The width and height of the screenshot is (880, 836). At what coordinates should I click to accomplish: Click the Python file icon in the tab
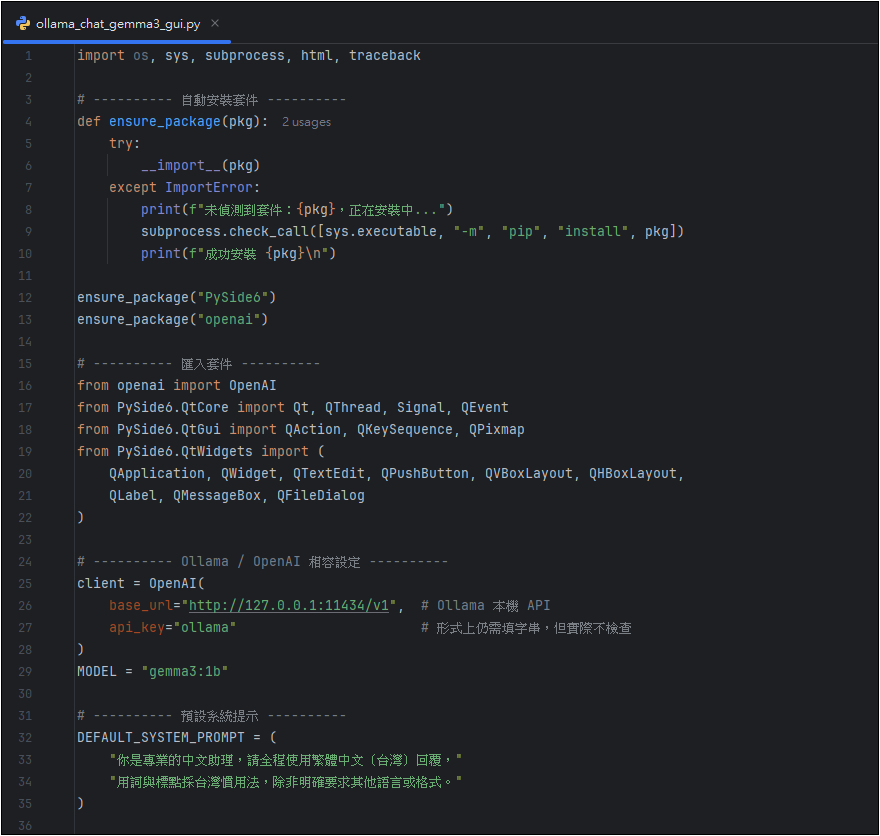[23, 23]
